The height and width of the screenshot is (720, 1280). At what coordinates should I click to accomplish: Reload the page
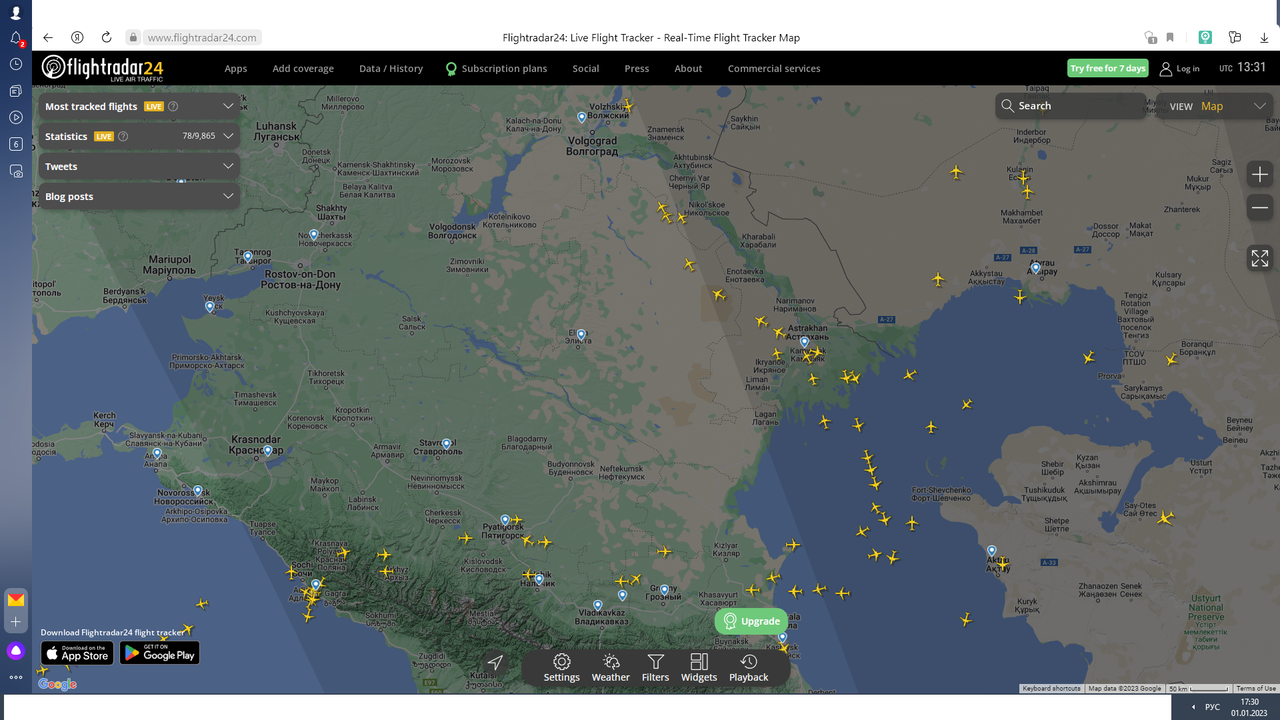coord(106,38)
